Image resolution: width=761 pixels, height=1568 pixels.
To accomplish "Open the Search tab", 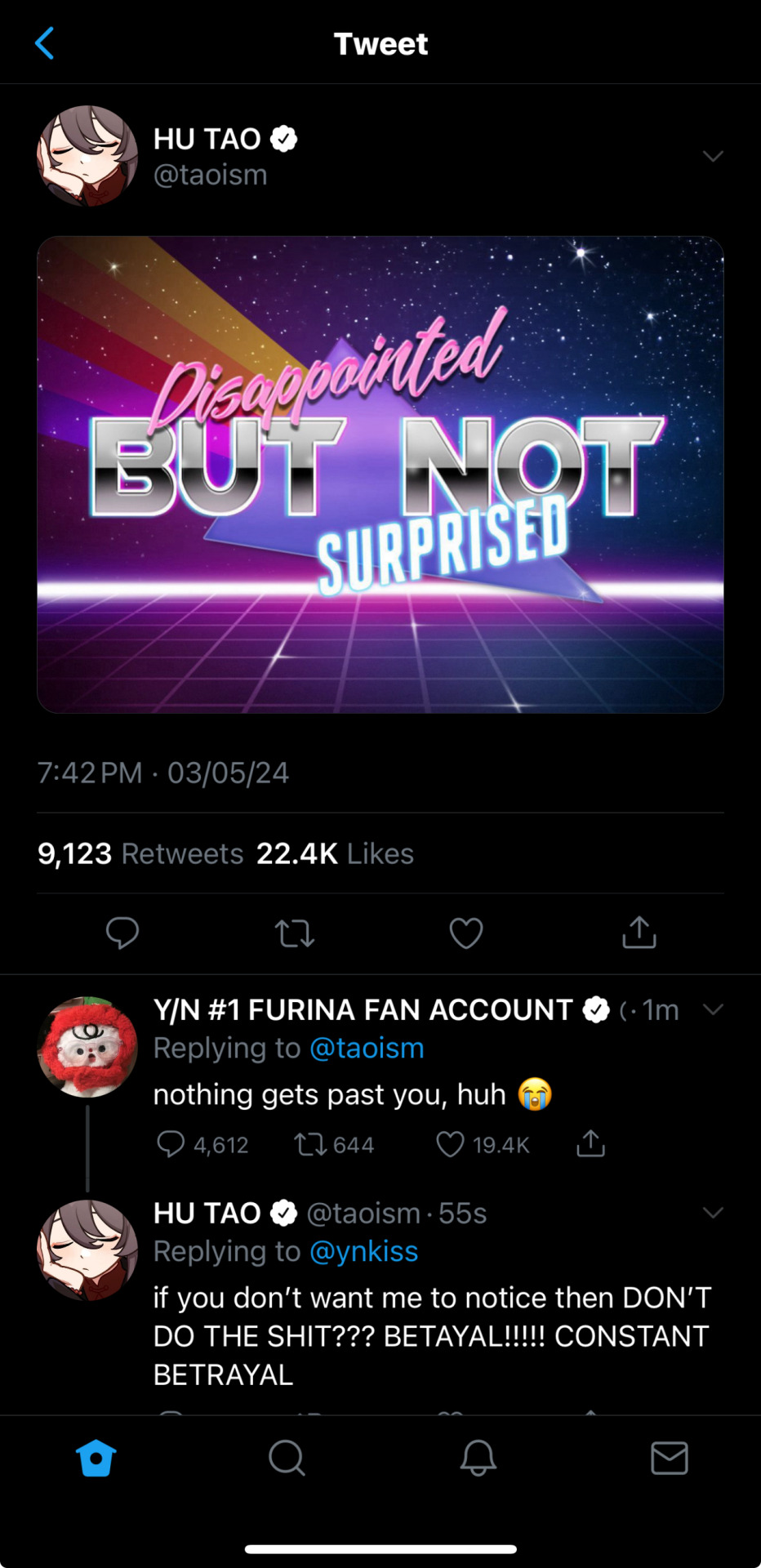I will [287, 1458].
